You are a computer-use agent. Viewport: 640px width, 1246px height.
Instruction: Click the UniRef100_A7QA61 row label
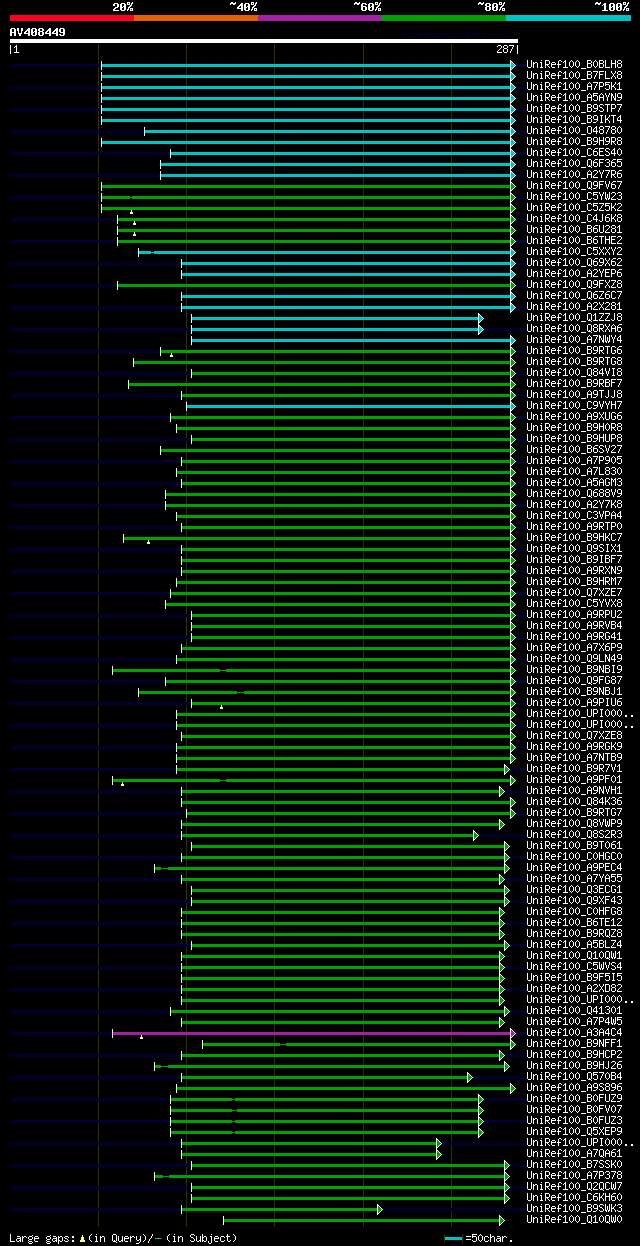click(574, 1153)
